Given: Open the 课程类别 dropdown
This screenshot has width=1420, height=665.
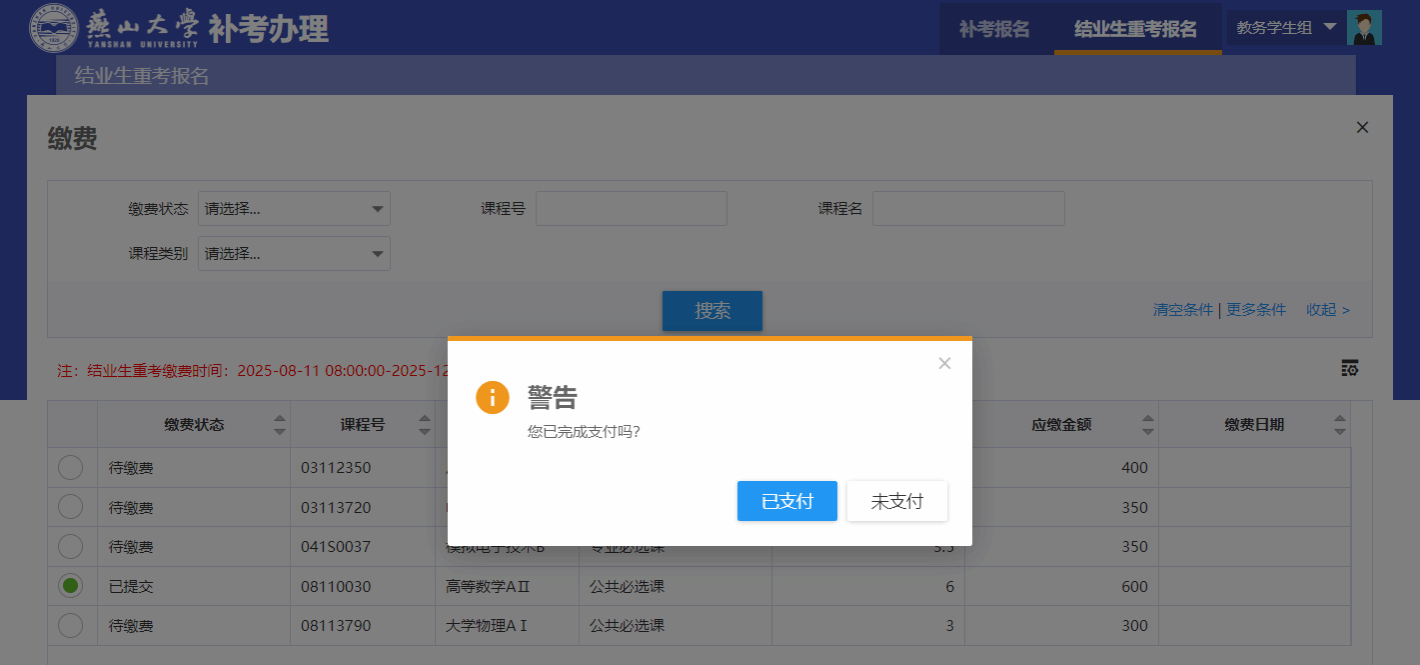Looking at the screenshot, I should 294,254.
